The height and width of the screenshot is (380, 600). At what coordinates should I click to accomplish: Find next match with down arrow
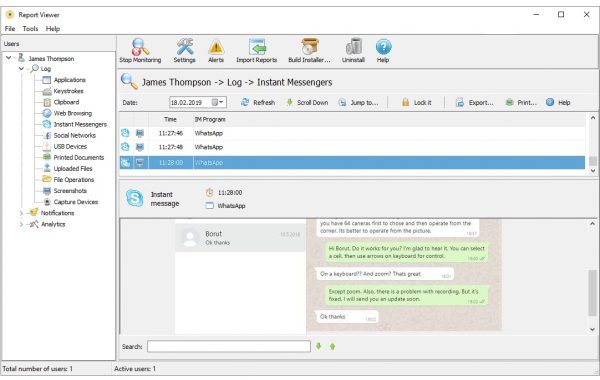[x=318, y=347]
